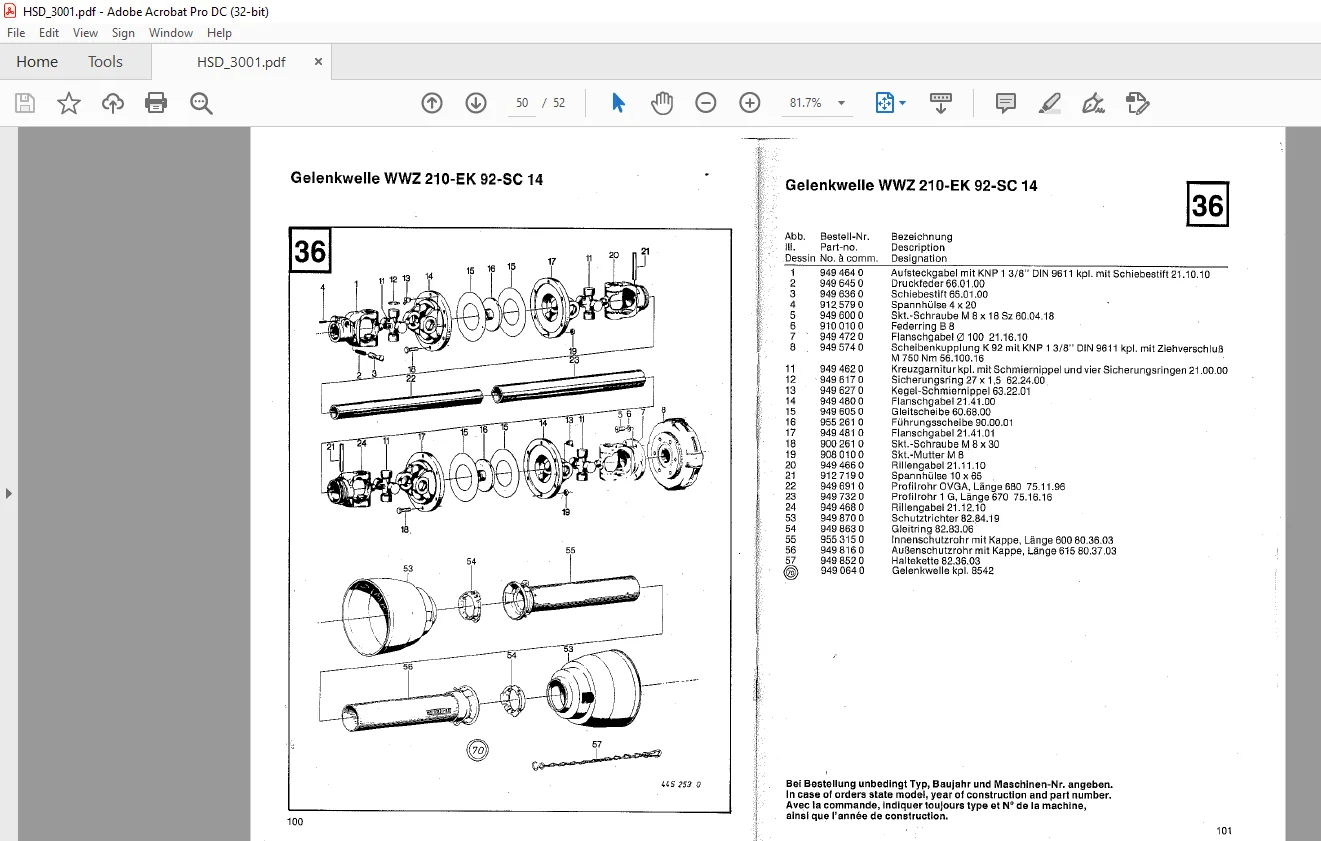
Task: Click the left page heading Gelenkwelle WWZ 210-EK
Action: point(417,180)
